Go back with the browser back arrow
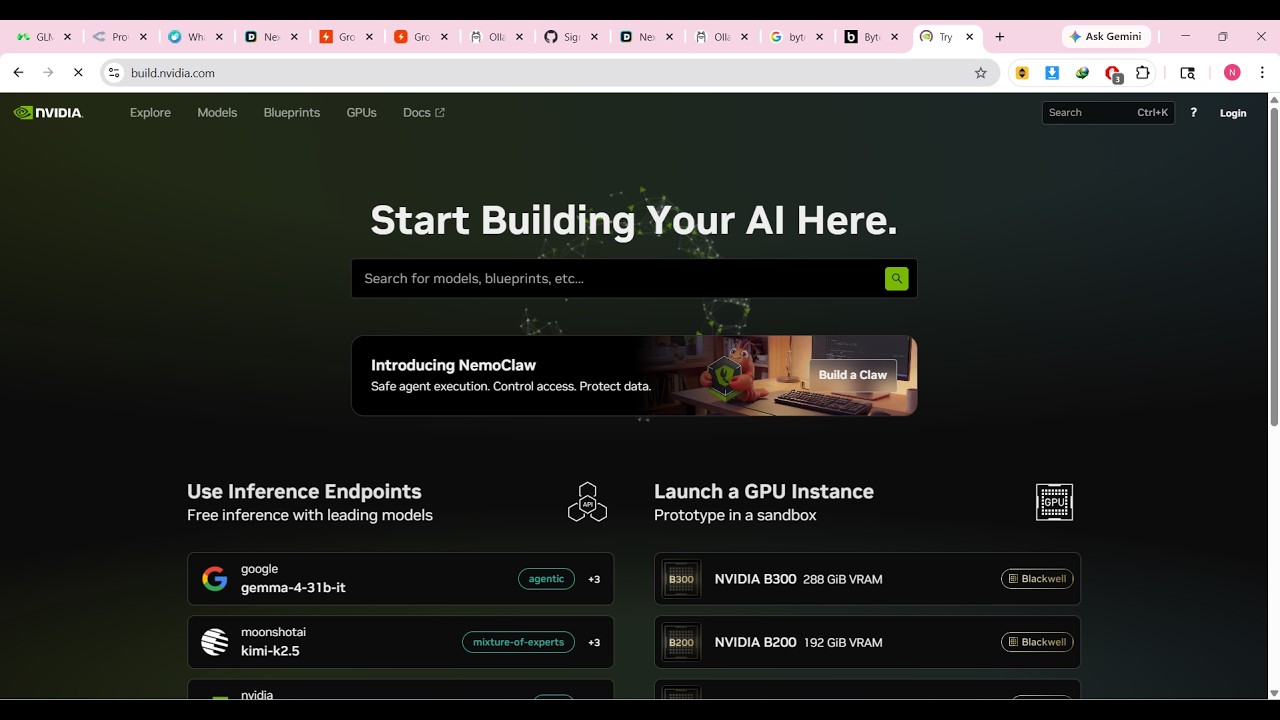 point(18,73)
